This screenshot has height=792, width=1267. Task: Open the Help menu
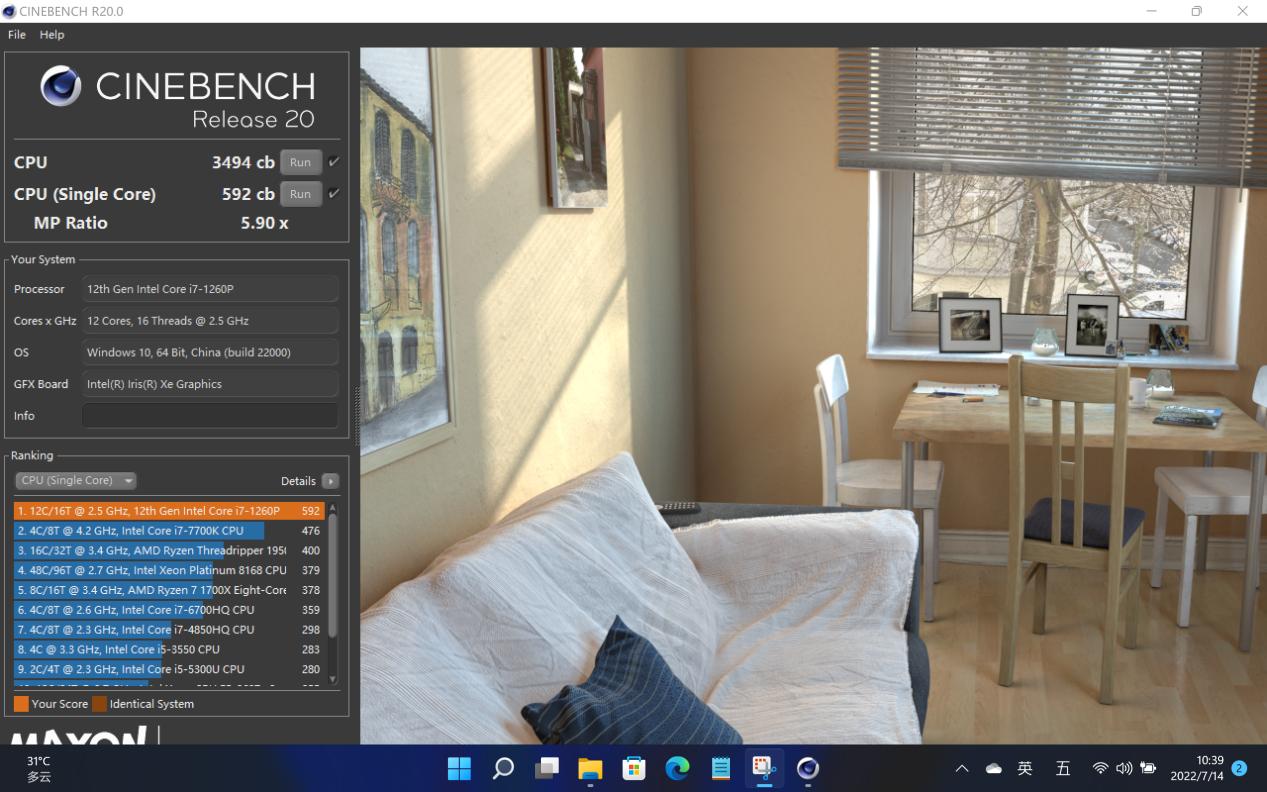point(52,34)
